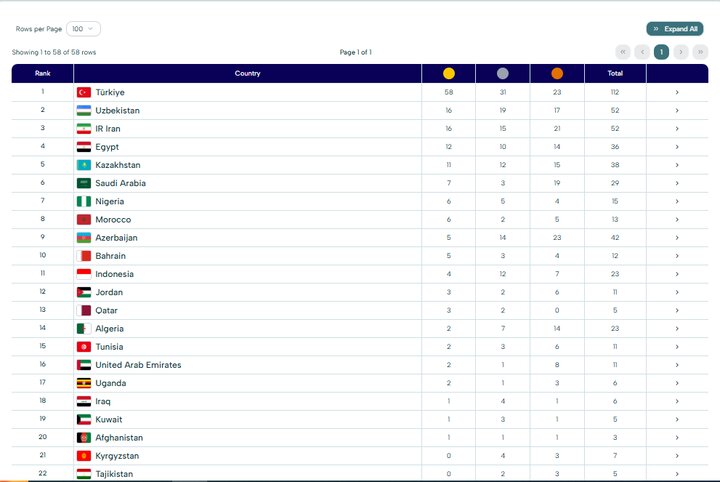The height and width of the screenshot is (482, 720).
Task: Click the Uzbekistan flag icon
Action: [x=84, y=110]
